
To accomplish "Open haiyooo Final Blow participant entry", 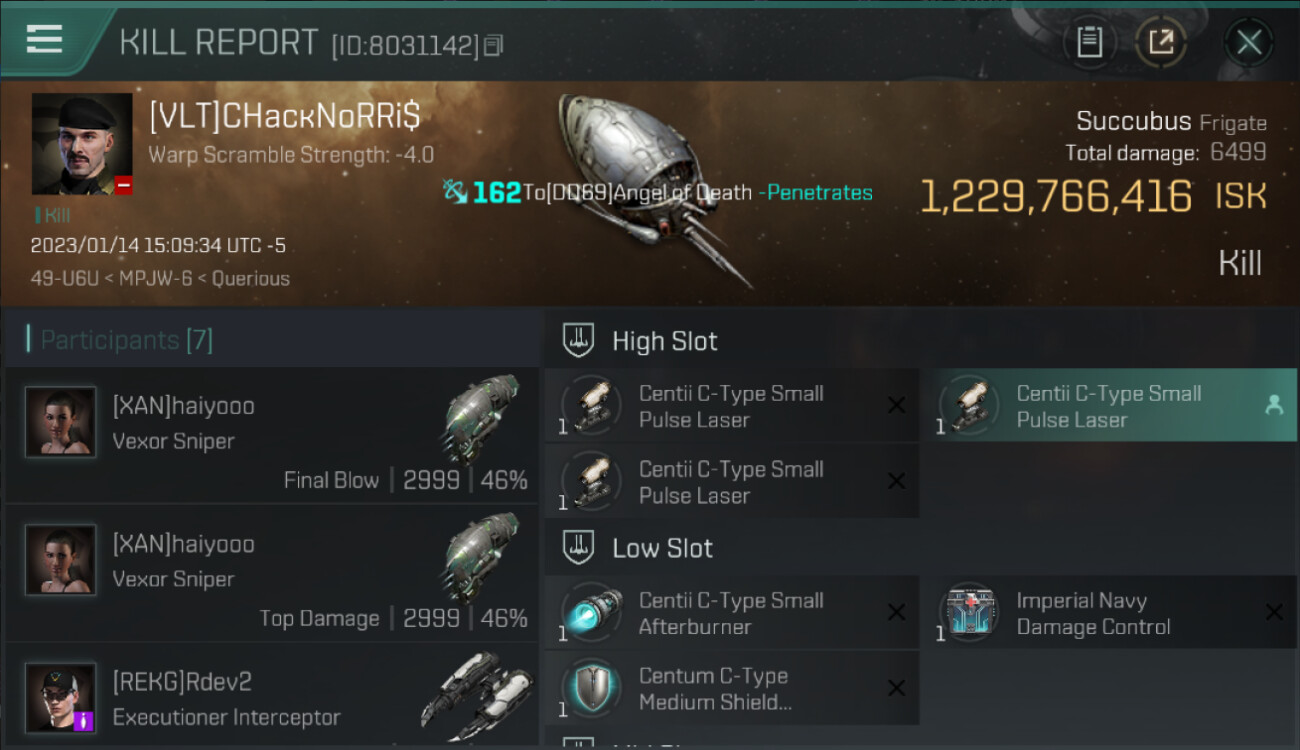I will [271, 434].
